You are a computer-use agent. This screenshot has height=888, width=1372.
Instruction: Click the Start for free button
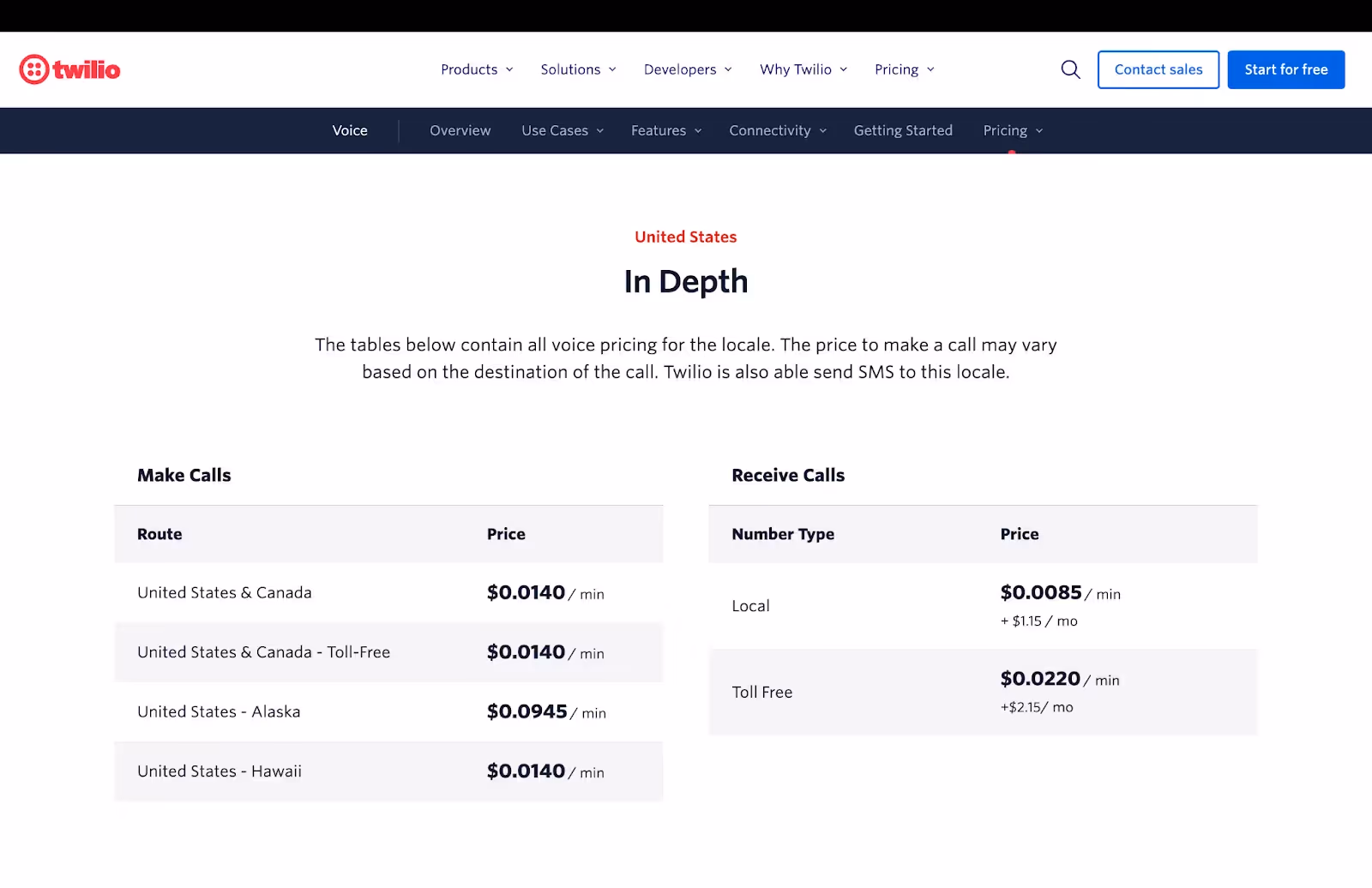point(1286,69)
